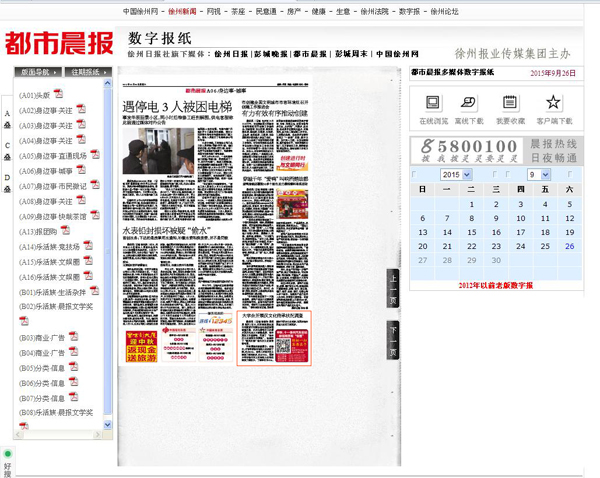Open PDF icon next to (A01)头版
Image resolution: width=600 pixels, height=478 pixels.
pos(58,95)
